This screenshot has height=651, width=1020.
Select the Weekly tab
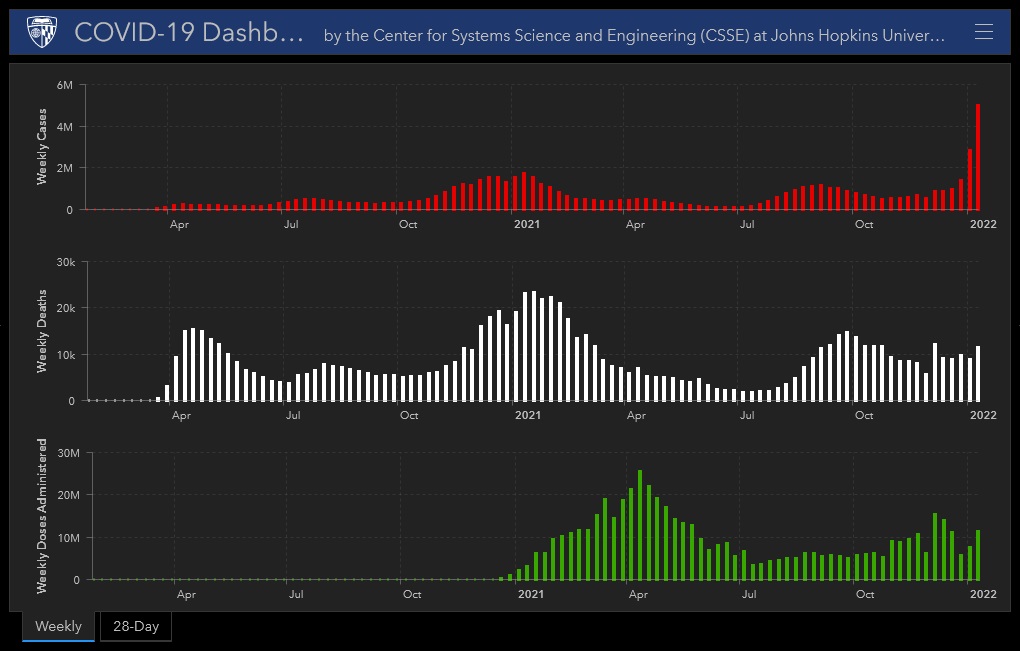[58, 626]
